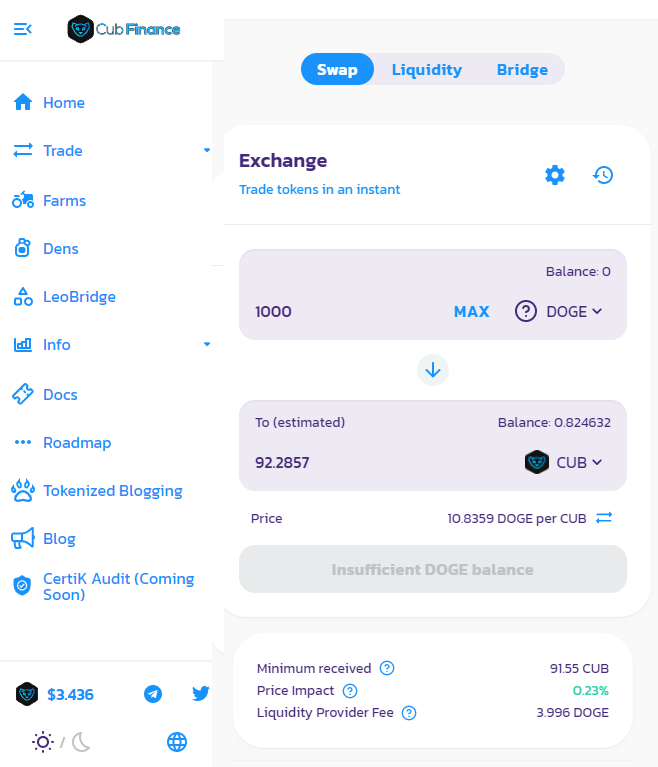Click the MAX amount button
Viewport: 658px width, 767px height.
[x=471, y=312]
